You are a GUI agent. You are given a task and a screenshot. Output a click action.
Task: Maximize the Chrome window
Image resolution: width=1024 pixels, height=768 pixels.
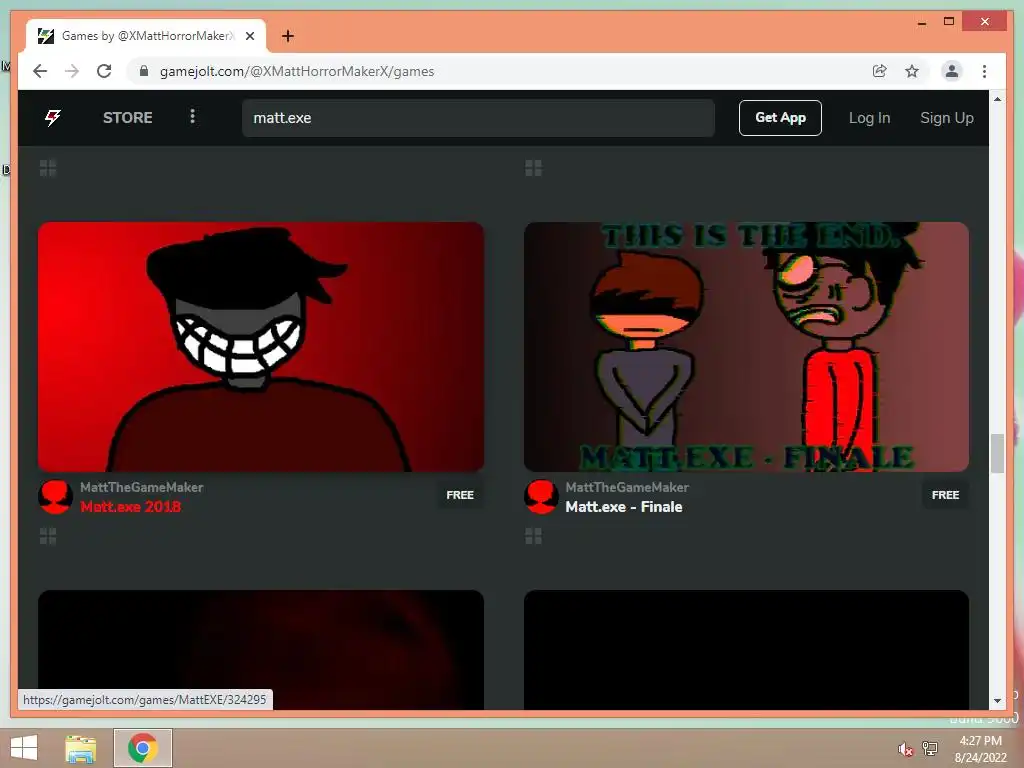pos(949,22)
